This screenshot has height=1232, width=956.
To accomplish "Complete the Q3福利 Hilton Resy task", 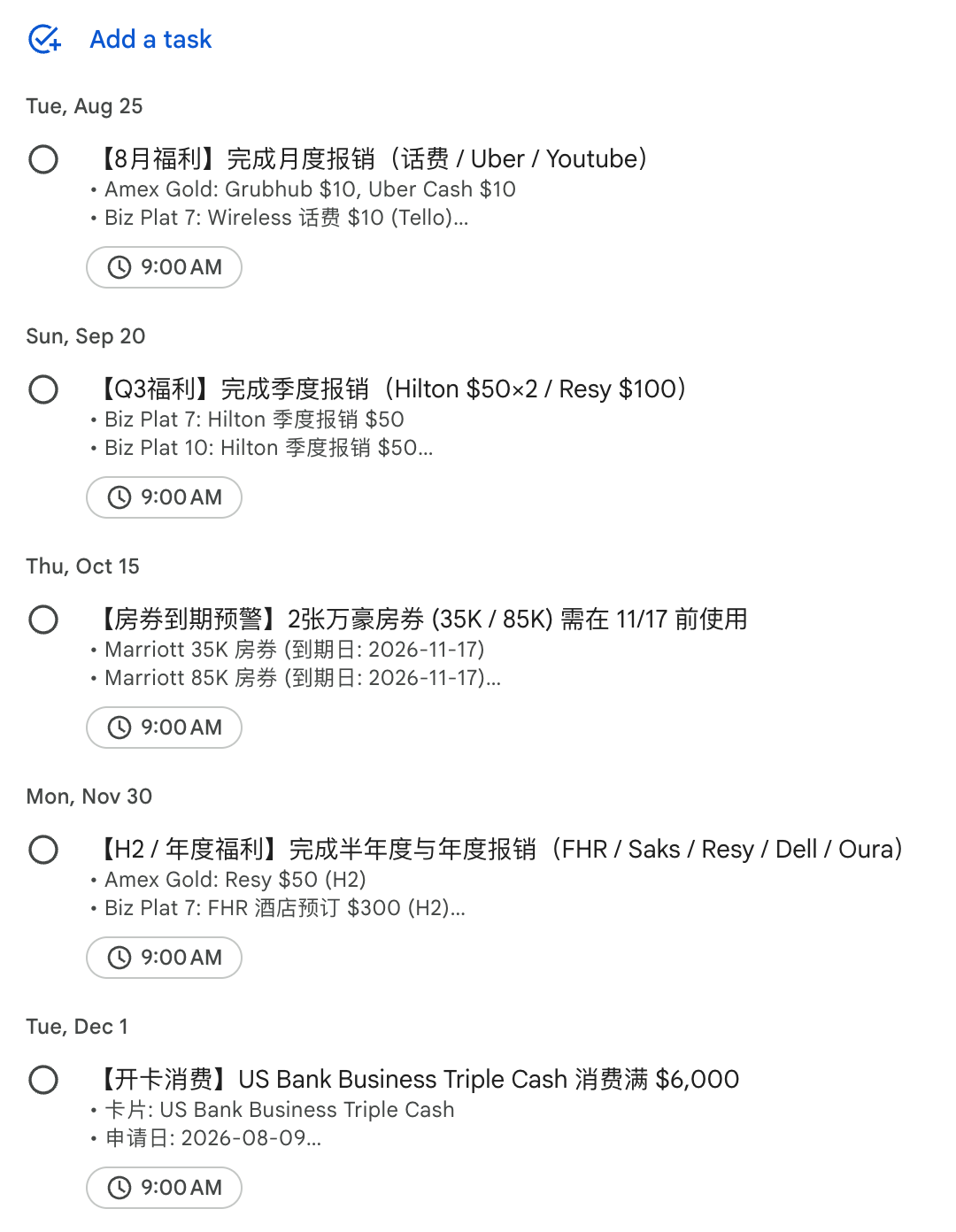I will tap(43, 389).
